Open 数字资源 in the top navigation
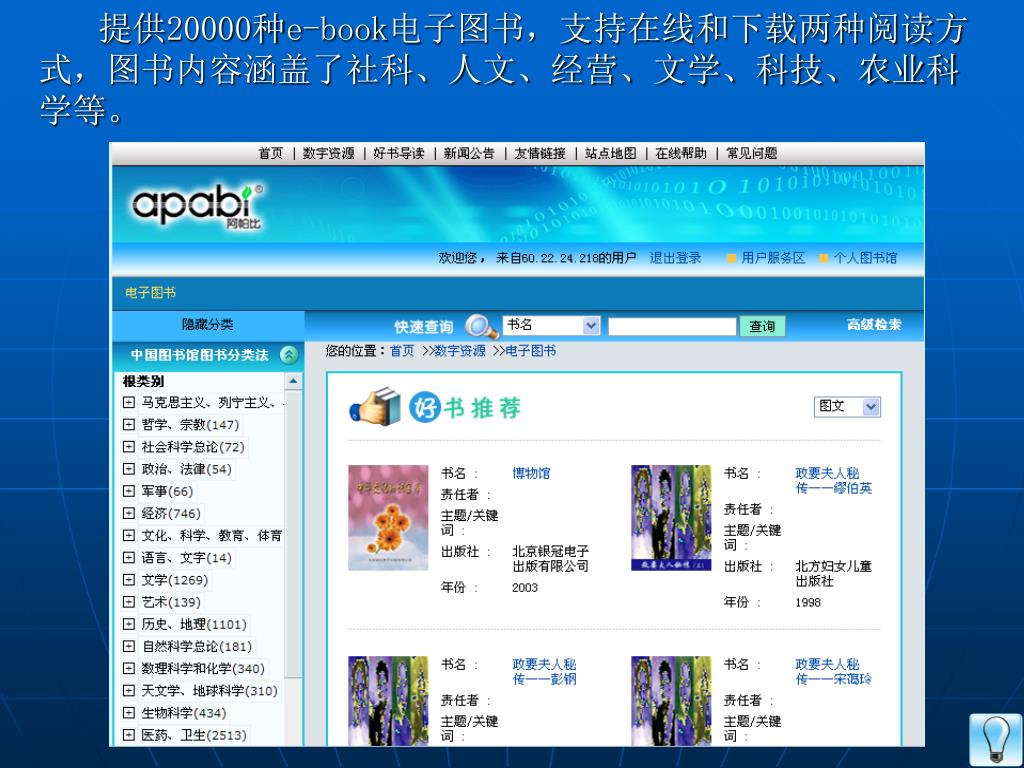The width and height of the screenshot is (1024, 768). (x=328, y=153)
